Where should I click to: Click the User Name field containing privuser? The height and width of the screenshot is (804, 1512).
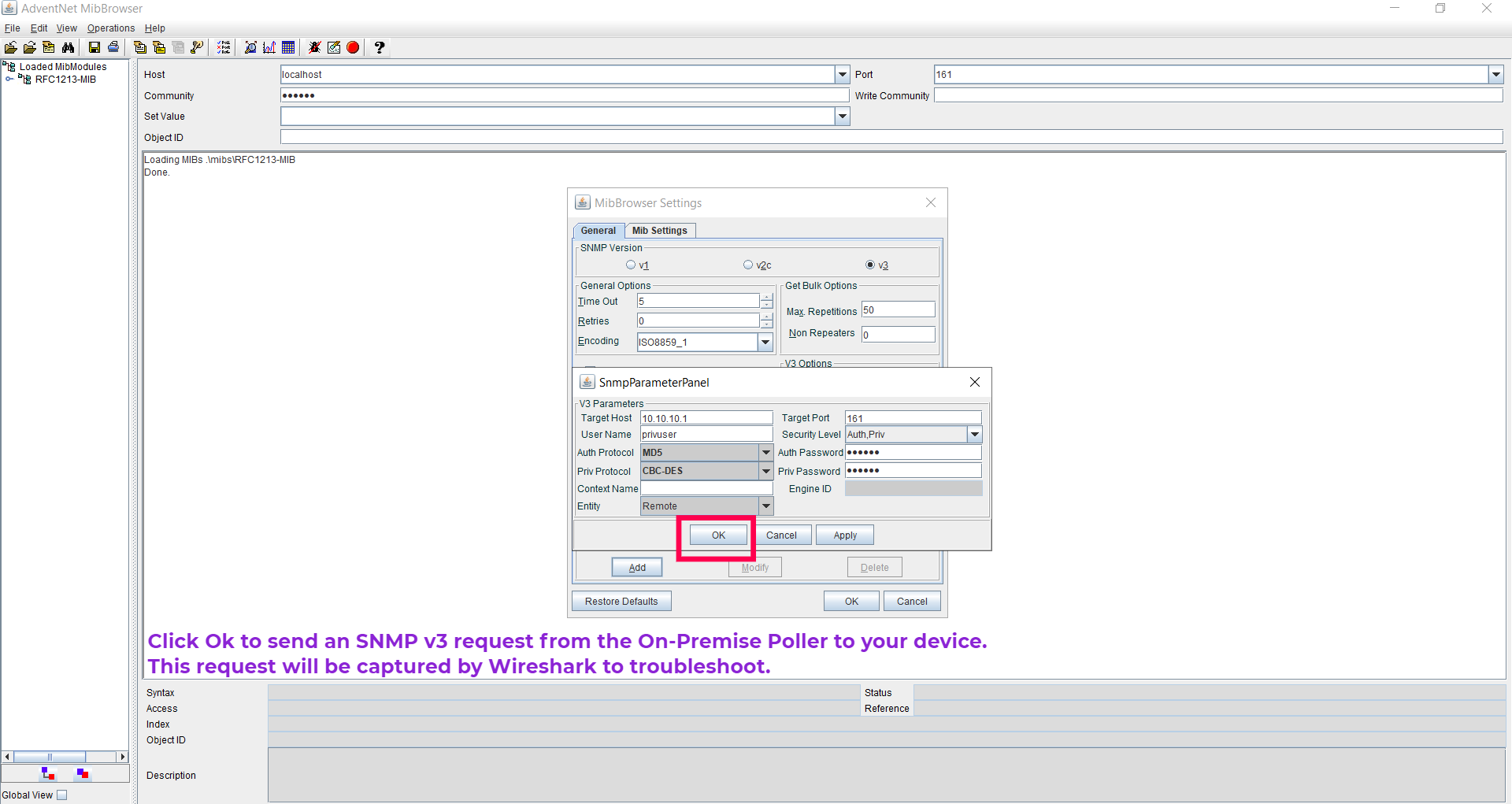click(x=706, y=435)
